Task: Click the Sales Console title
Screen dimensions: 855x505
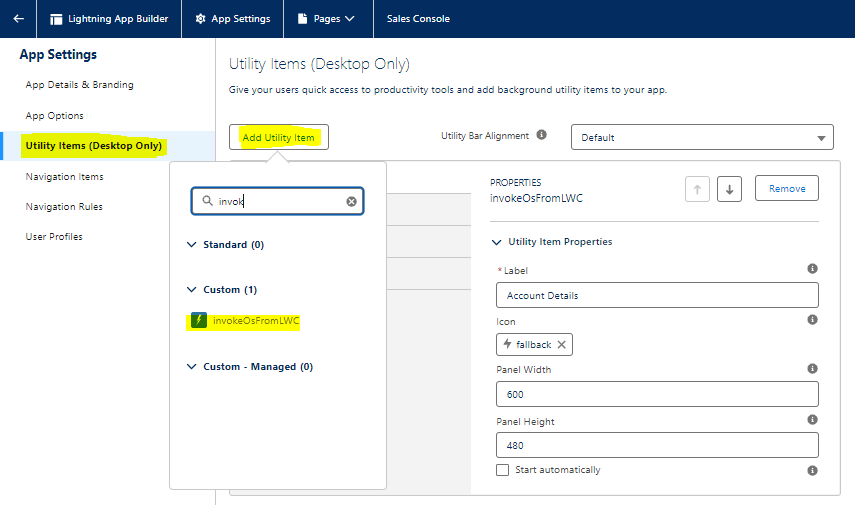Action: (x=418, y=19)
